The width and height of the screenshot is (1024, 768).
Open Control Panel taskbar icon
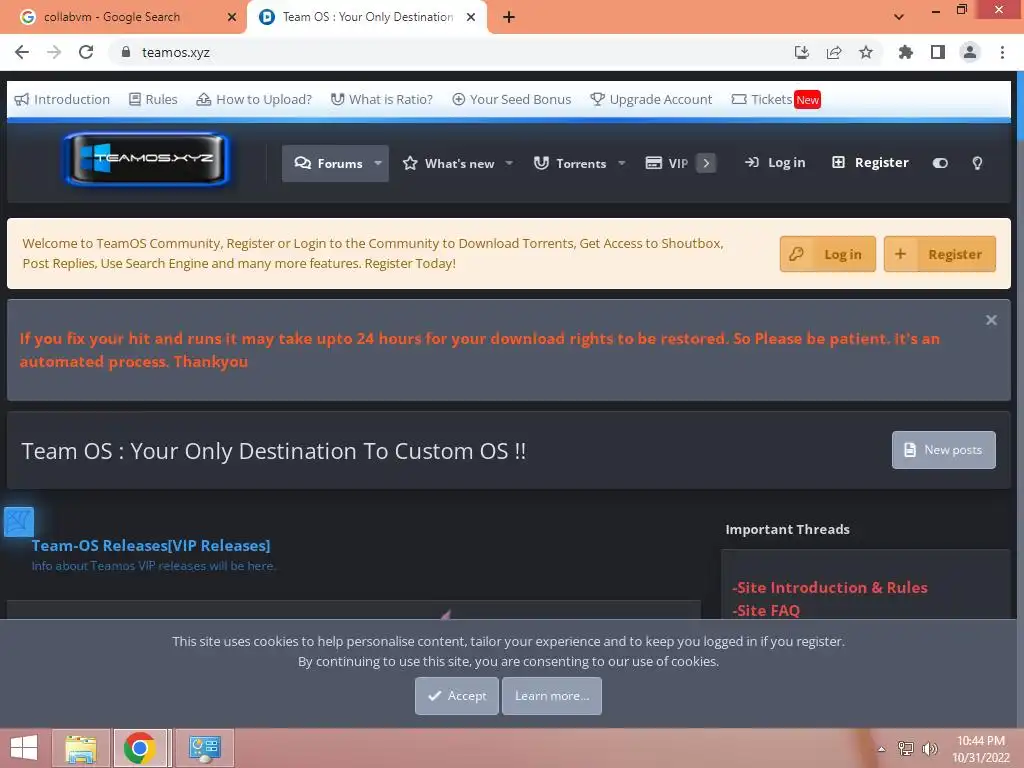coord(204,748)
